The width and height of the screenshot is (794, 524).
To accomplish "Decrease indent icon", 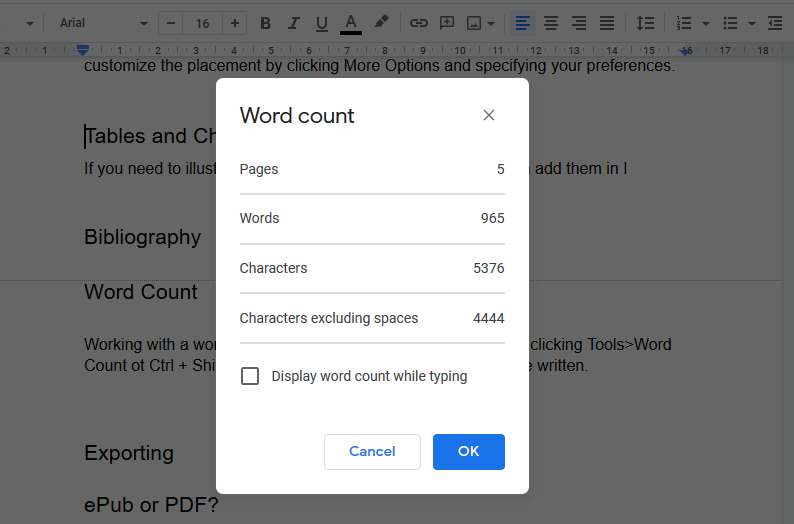I will pos(775,23).
